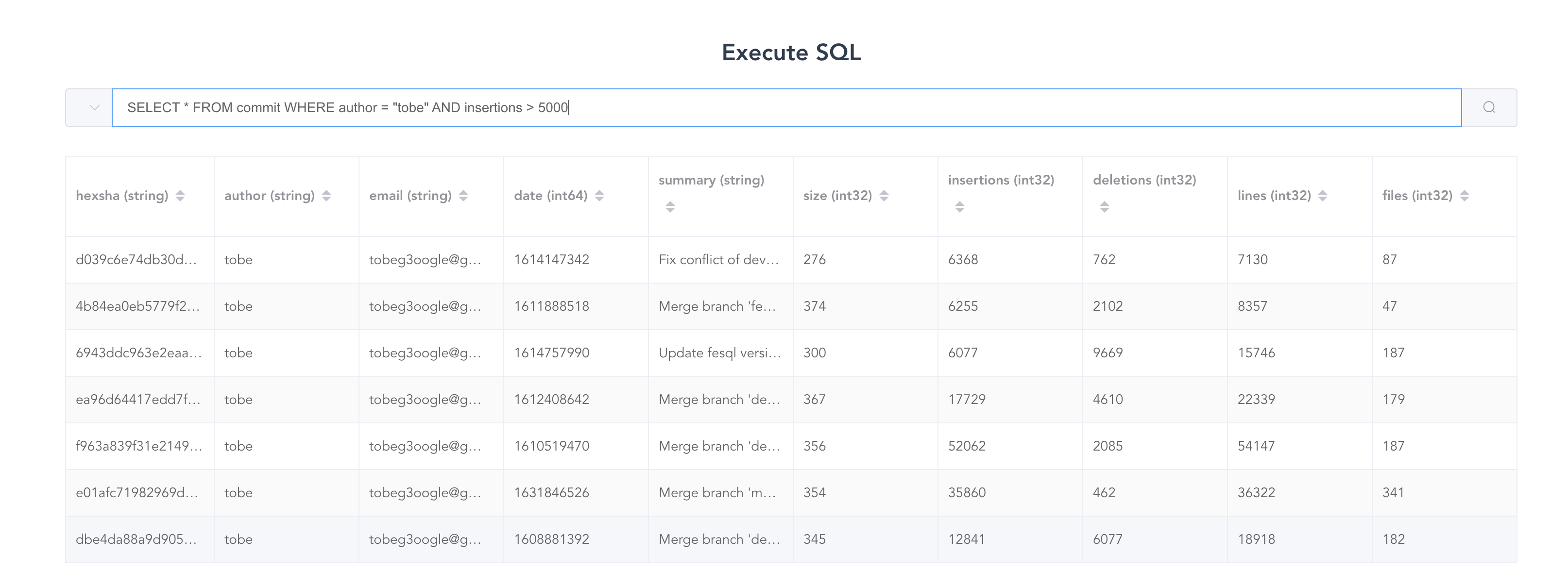Screen dimensions: 1568x570
Task: Click hexsha cell dbe4da88a9d905
Action: click(x=136, y=539)
